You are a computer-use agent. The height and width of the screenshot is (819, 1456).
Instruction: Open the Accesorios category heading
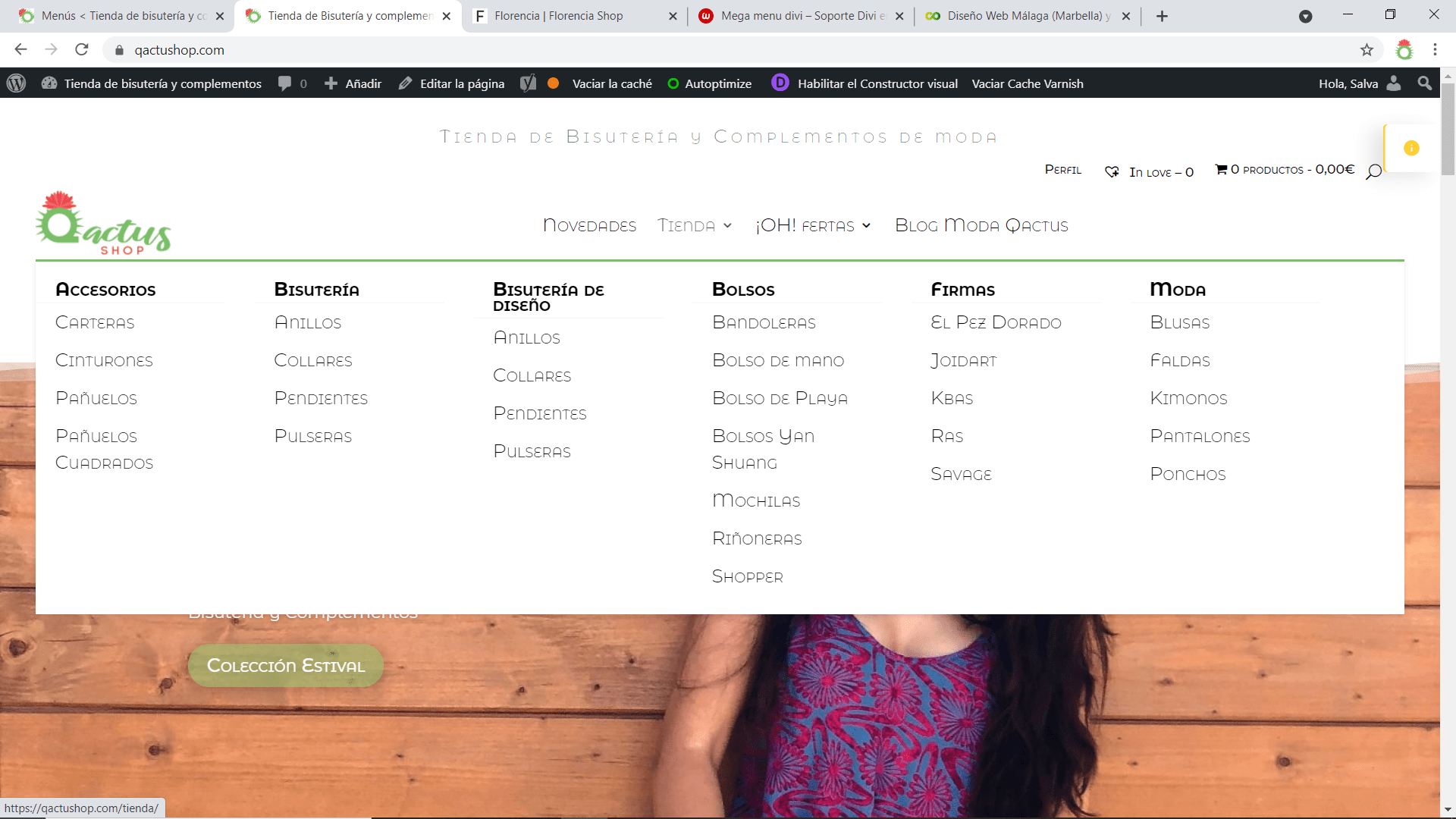pyautogui.click(x=105, y=290)
